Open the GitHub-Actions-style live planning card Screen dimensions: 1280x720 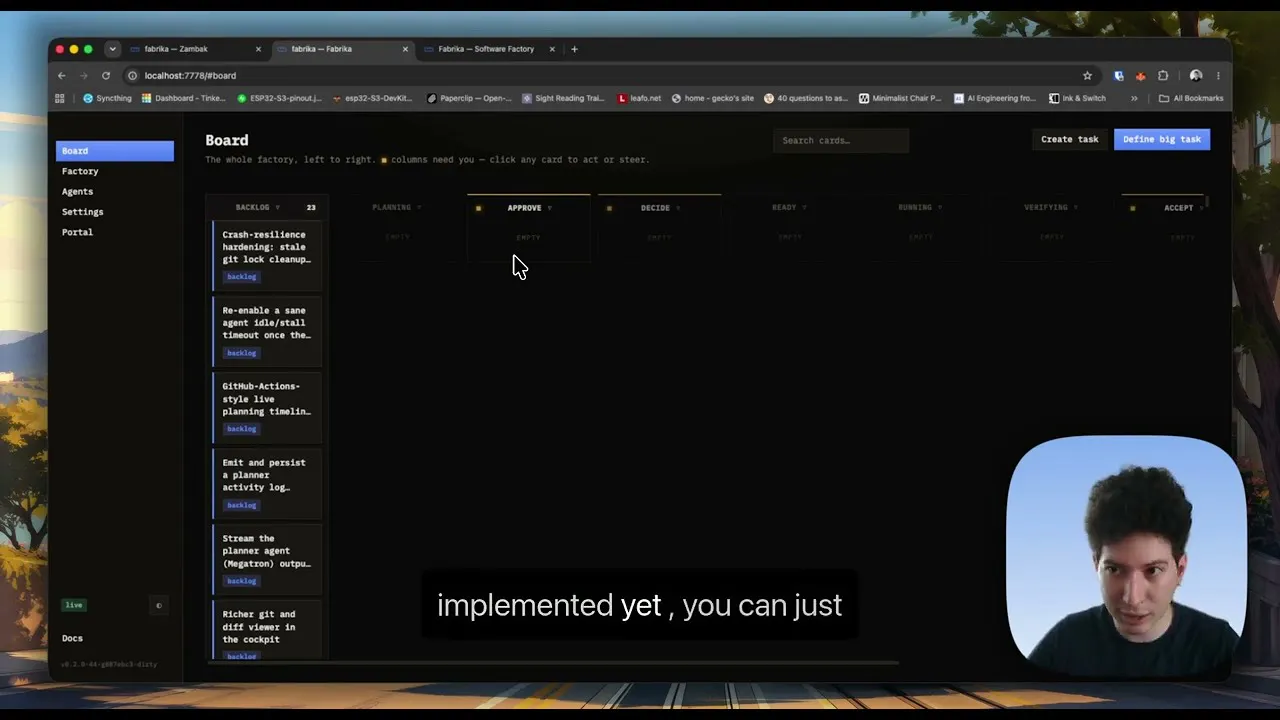click(x=267, y=407)
